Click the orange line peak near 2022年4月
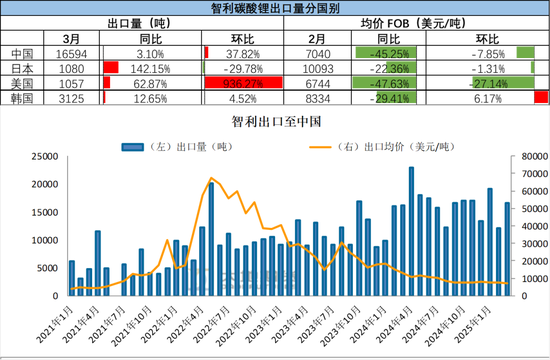 pyautogui.click(x=211, y=178)
